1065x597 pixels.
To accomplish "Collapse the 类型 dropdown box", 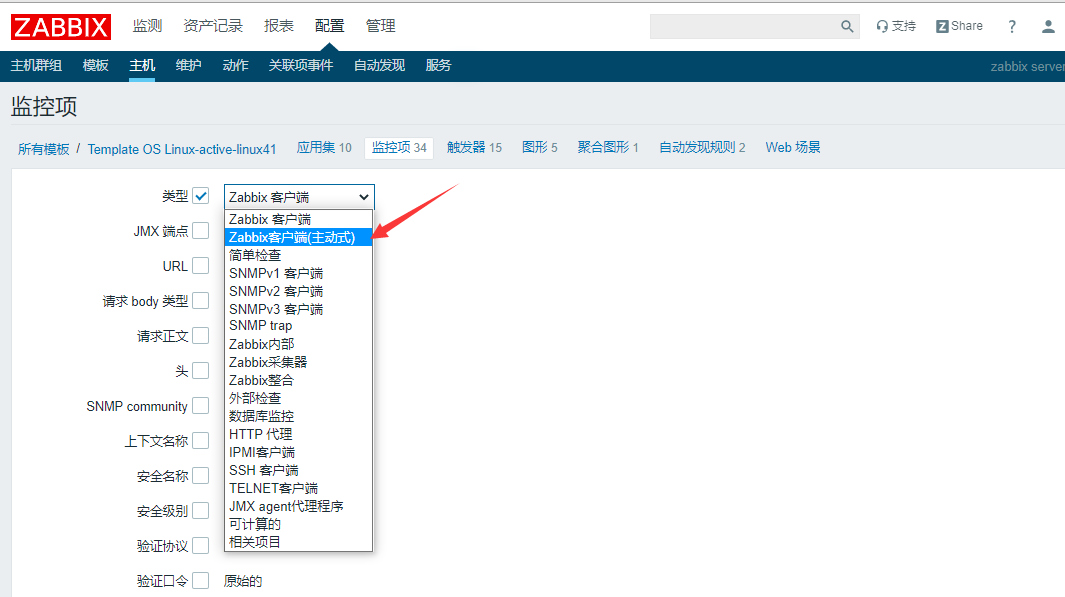I will coord(299,197).
